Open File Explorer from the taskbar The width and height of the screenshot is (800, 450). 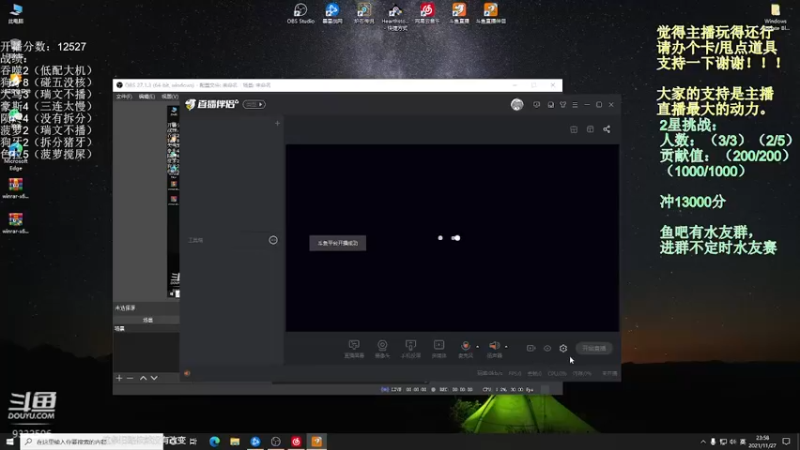pos(235,441)
